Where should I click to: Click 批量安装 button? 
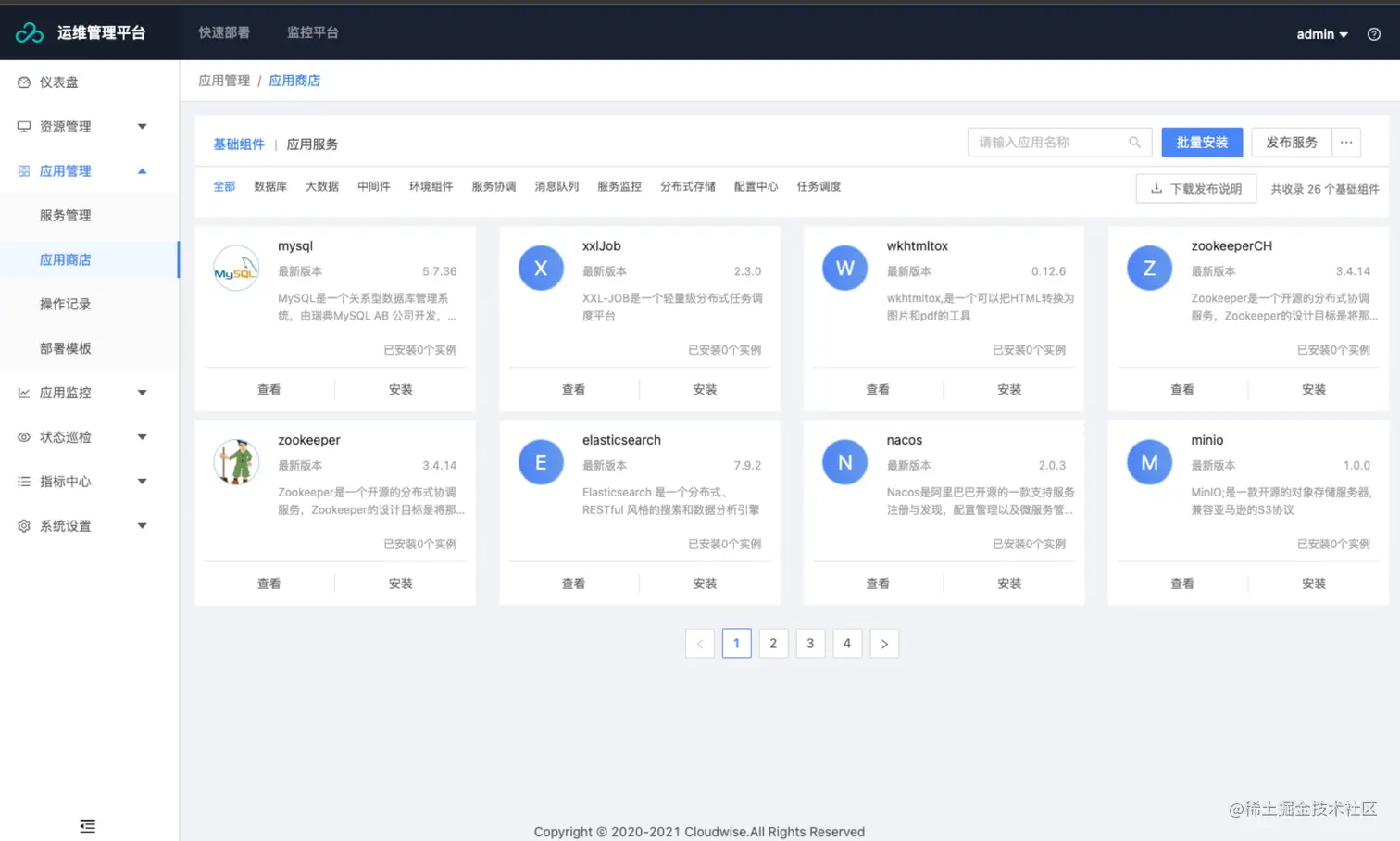[x=1202, y=143]
